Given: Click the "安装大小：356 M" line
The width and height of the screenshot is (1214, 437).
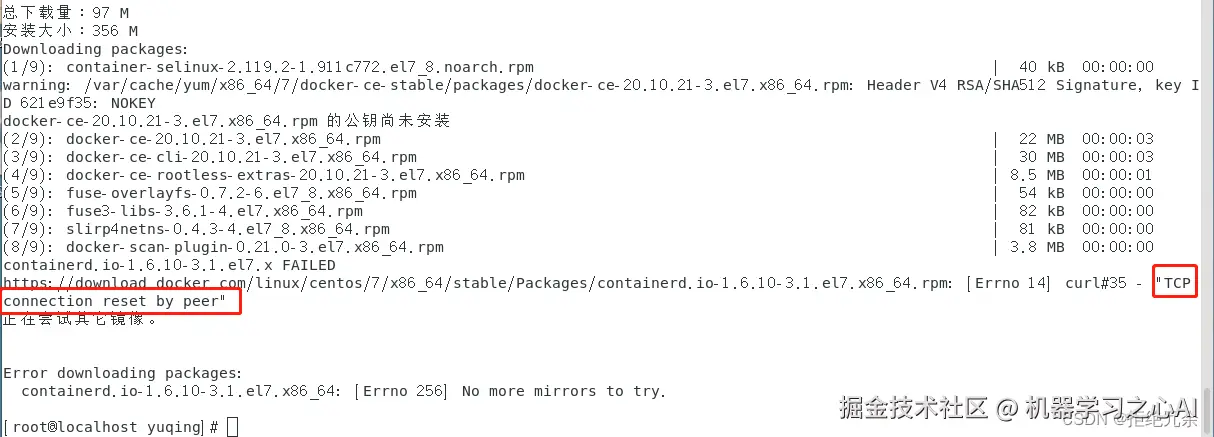Looking at the screenshot, I should tap(70, 31).
